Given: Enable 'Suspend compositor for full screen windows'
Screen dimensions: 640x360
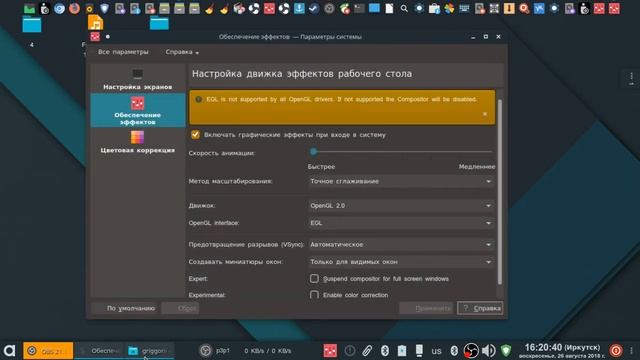Looking at the screenshot, I should (314, 278).
